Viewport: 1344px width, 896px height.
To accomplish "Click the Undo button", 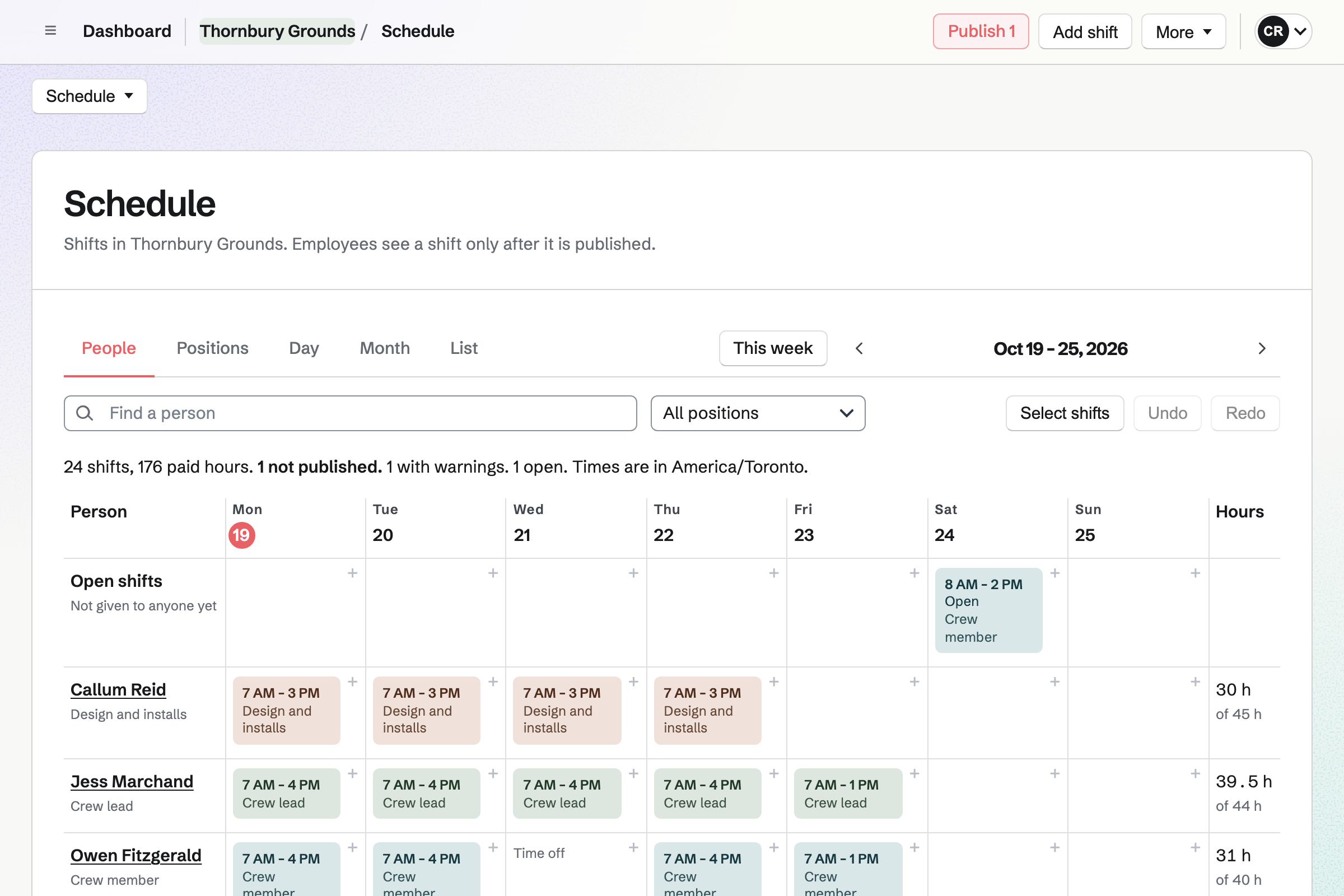I will (x=1168, y=413).
